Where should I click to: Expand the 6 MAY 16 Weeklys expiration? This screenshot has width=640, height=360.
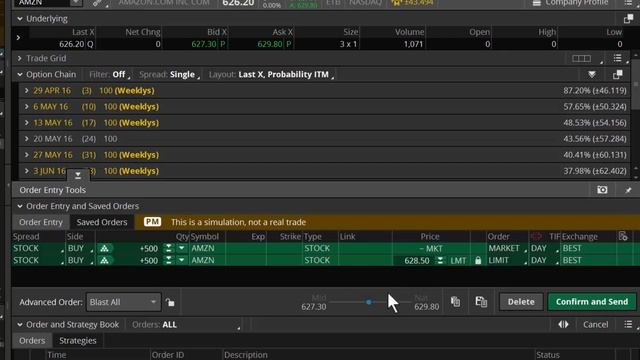(27, 107)
